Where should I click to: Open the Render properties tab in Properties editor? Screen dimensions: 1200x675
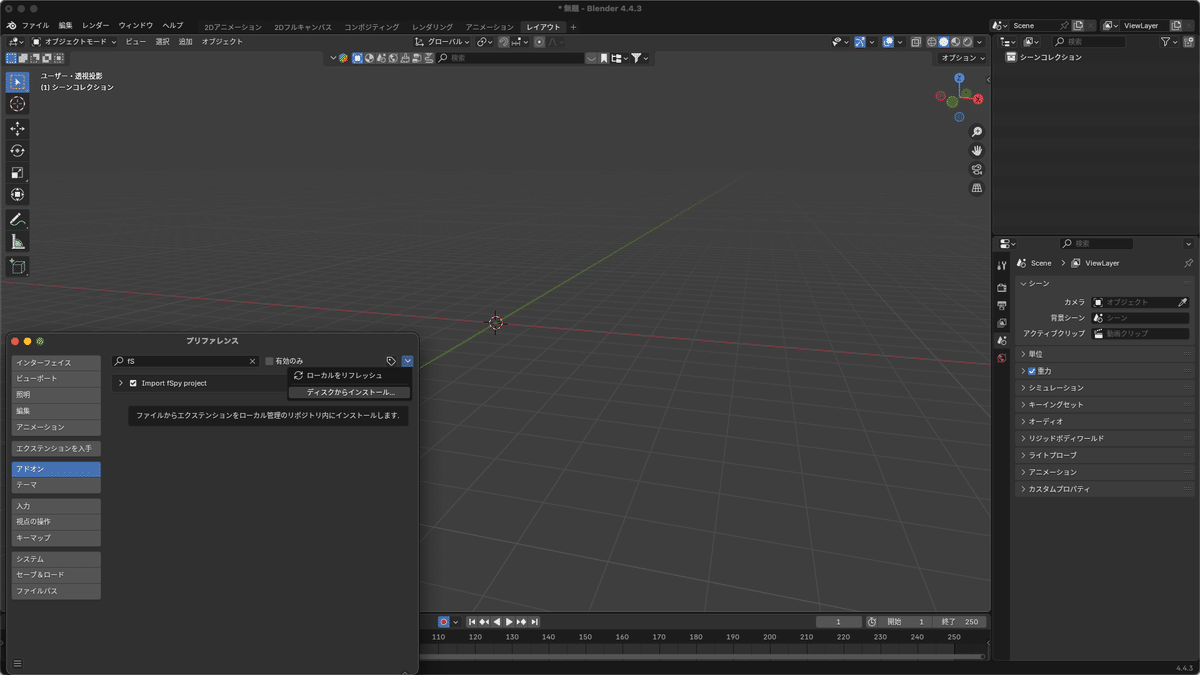1002,288
